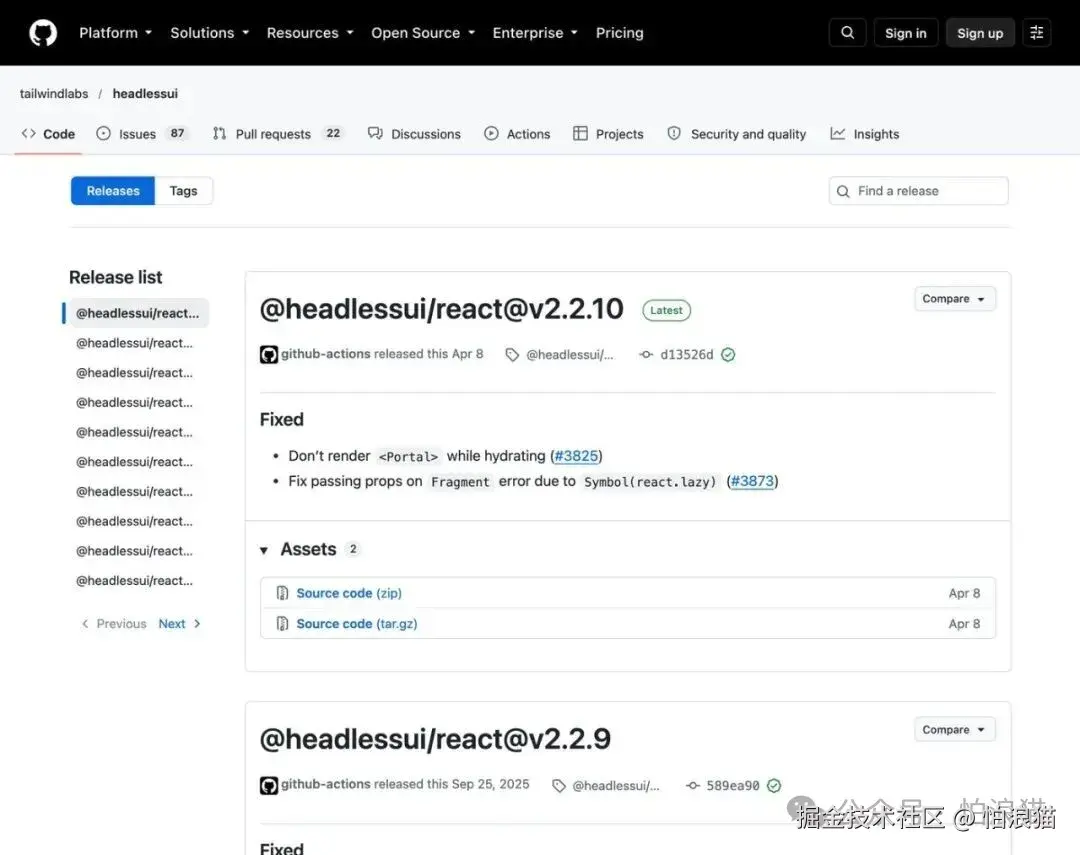Switch to the Code tab

pos(48,134)
